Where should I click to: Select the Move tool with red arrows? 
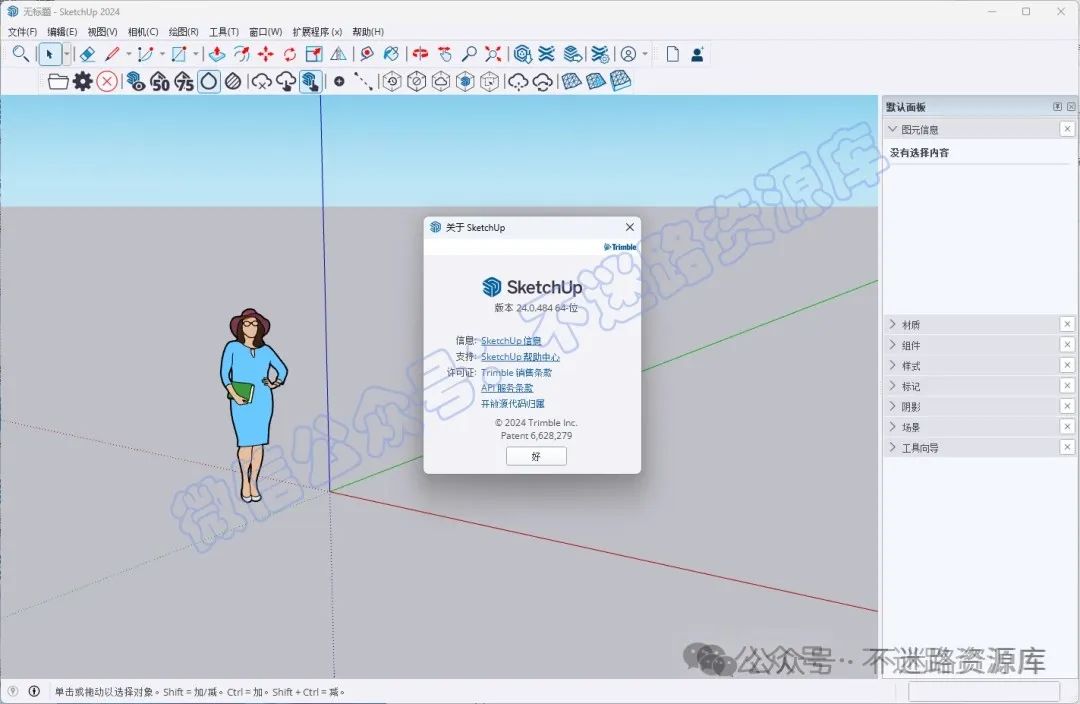266,54
